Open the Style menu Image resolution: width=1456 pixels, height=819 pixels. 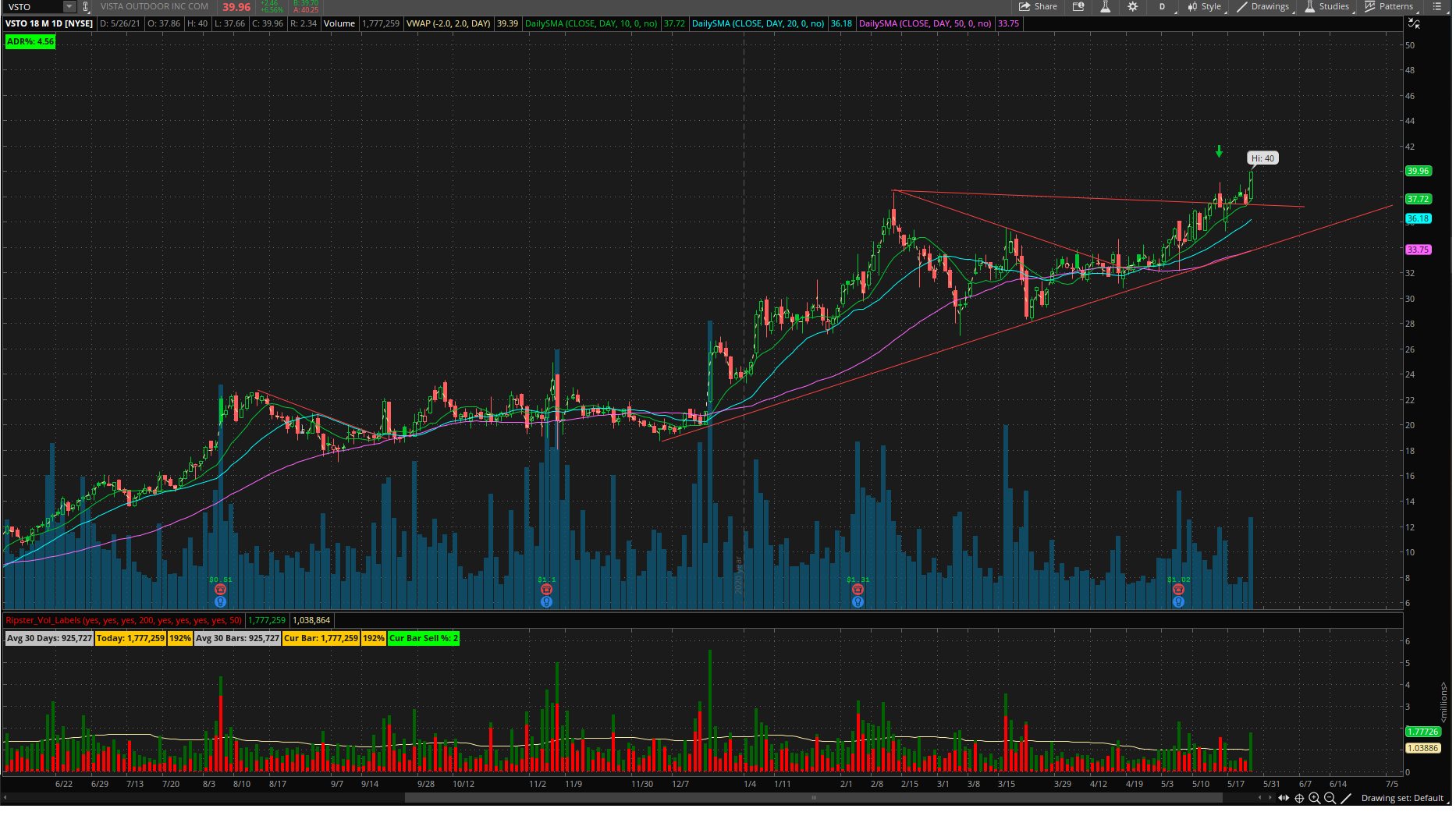click(x=1205, y=6)
